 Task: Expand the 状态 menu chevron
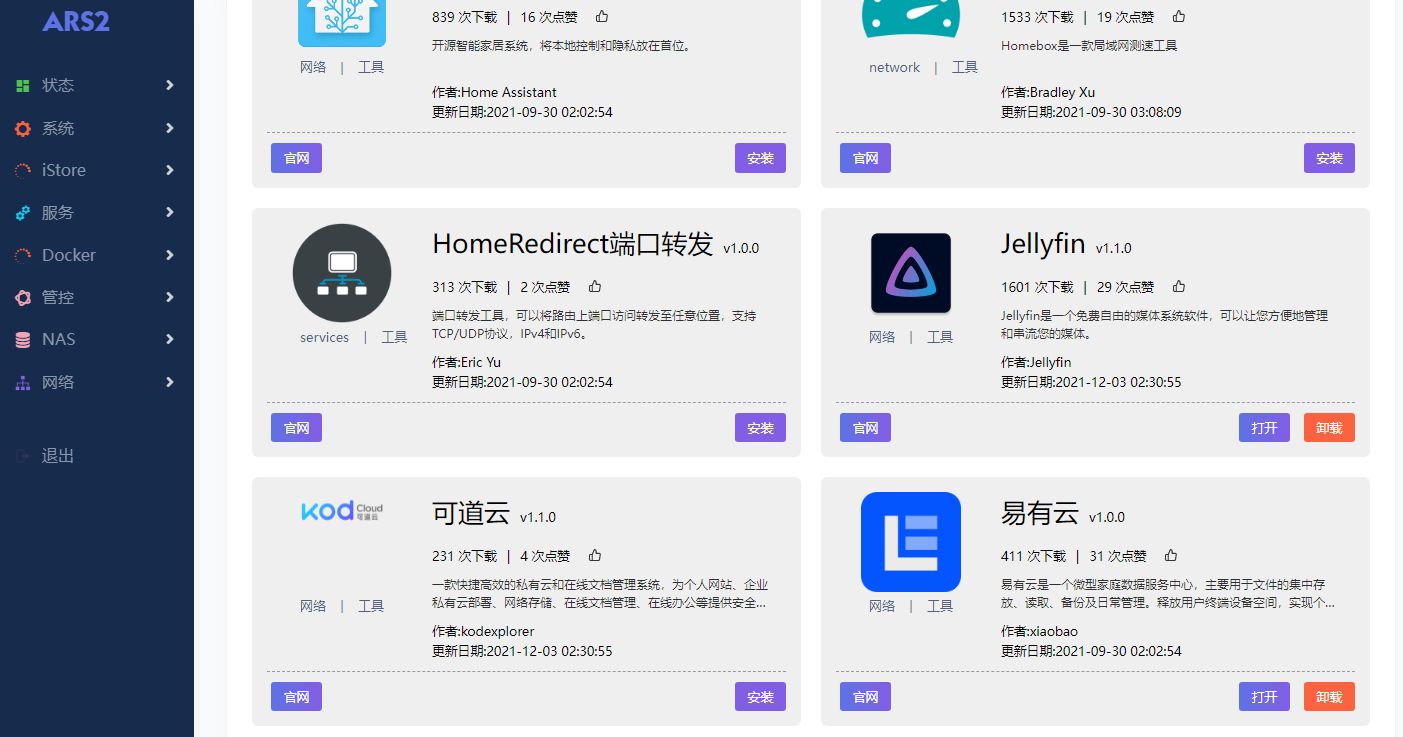(x=170, y=85)
